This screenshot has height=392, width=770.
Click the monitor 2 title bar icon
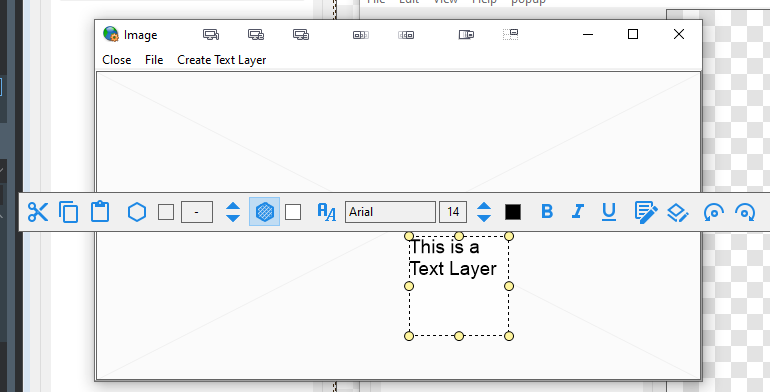pyautogui.click(x=256, y=34)
